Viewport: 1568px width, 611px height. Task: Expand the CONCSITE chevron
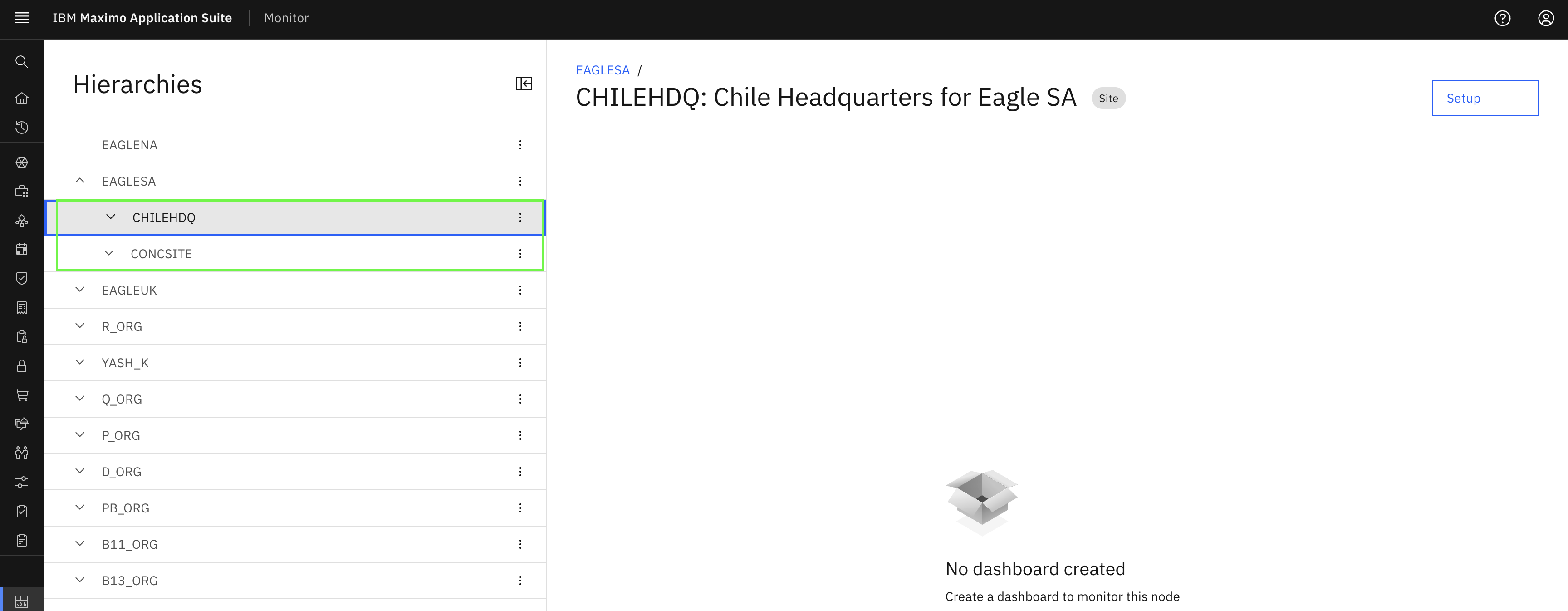click(x=109, y=253)
